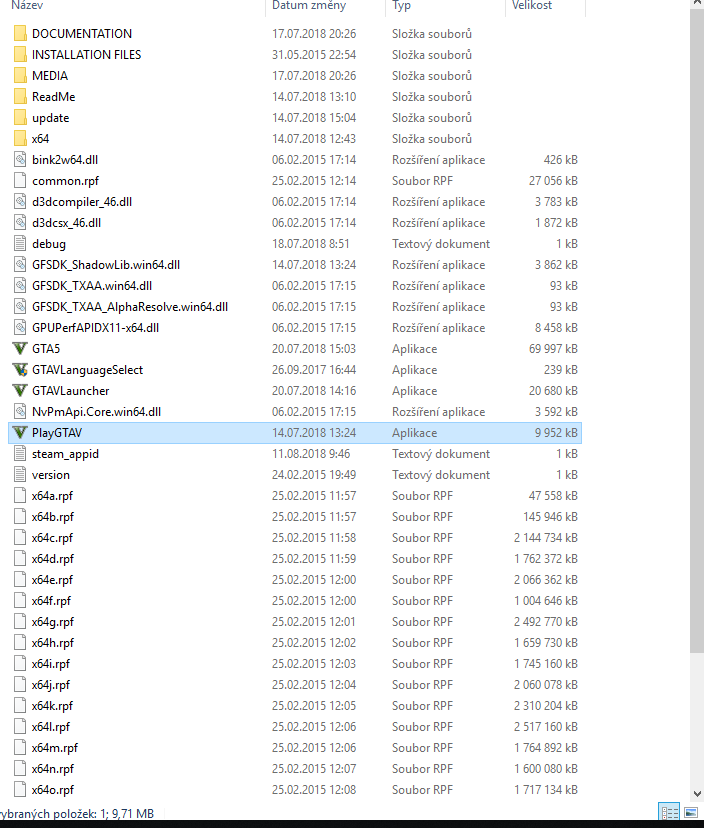
Task: Click the GFSDK_TXAA.win64.dll file icon
Action: pos(20,286)
